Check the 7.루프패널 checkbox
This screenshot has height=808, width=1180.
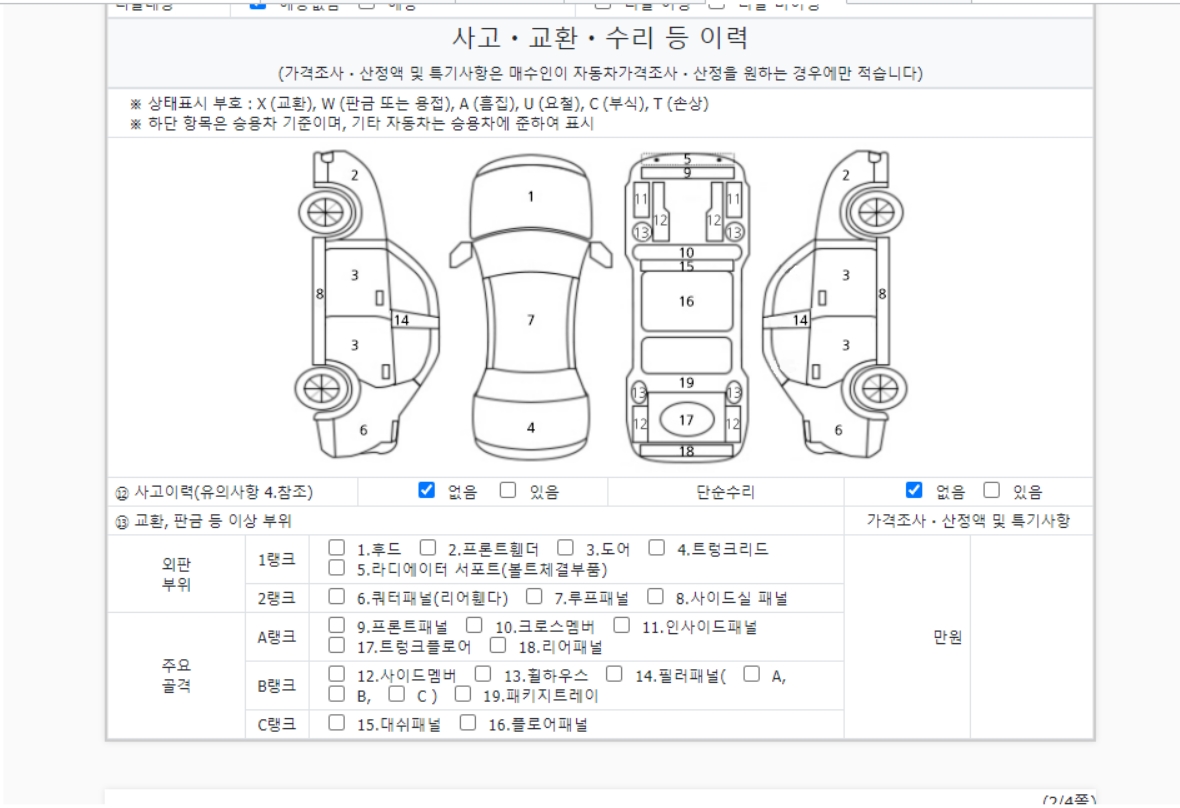535,597
